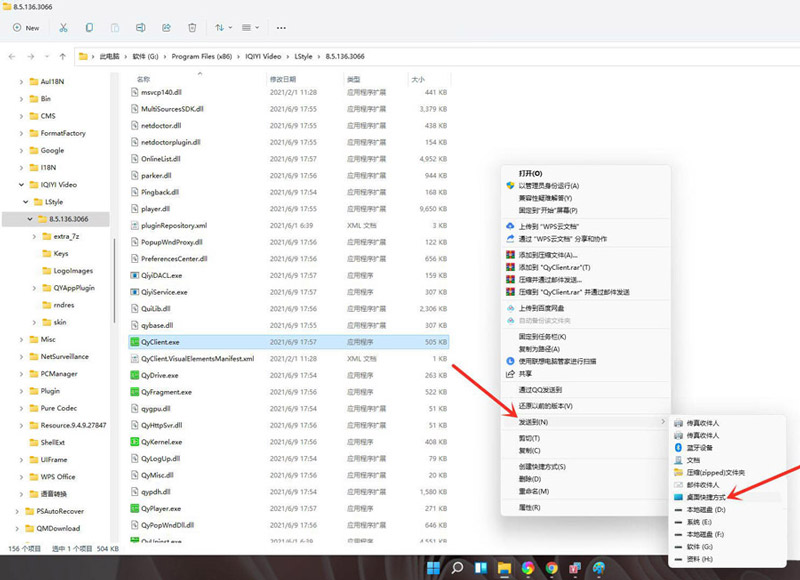
Task: Click the Rename icon in toolbar
Action: (140, 28)
